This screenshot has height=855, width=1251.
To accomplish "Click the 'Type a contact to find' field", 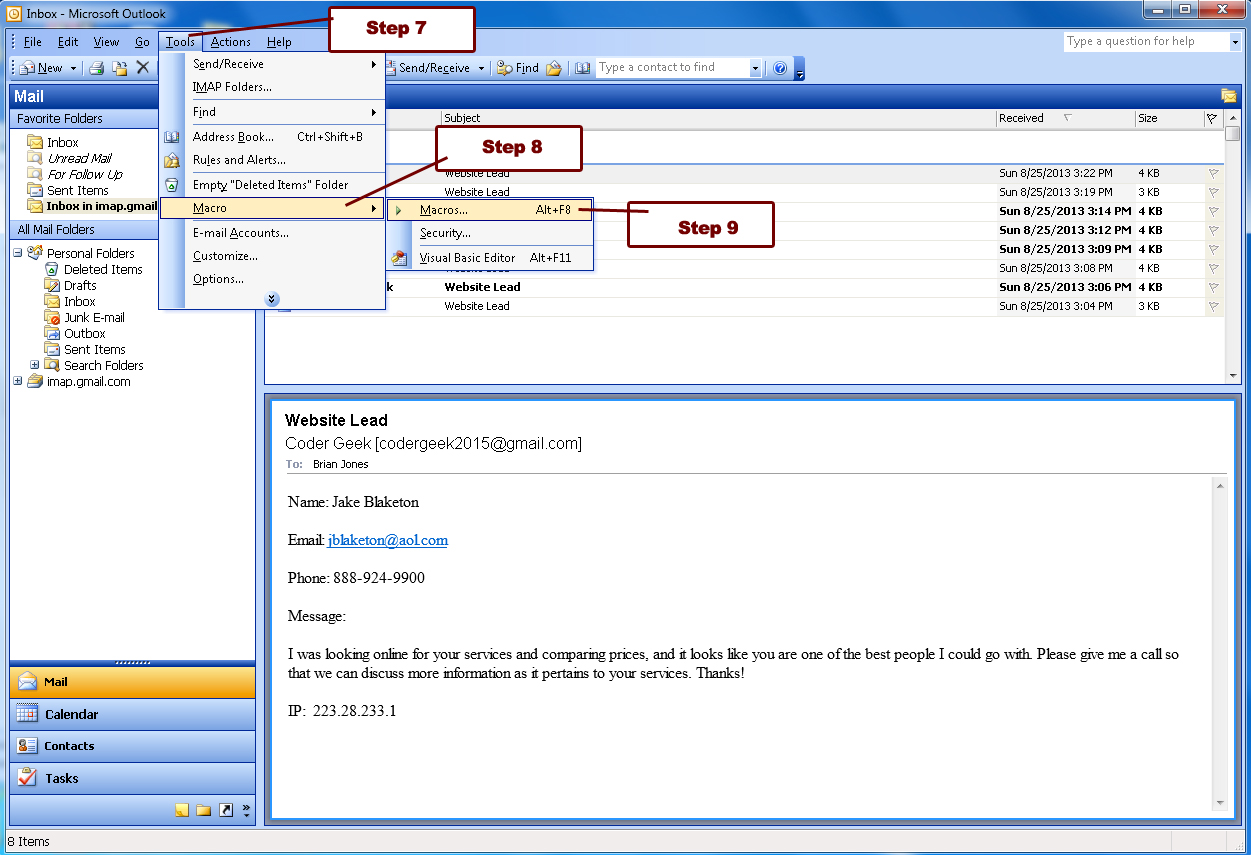I will 671,68.
